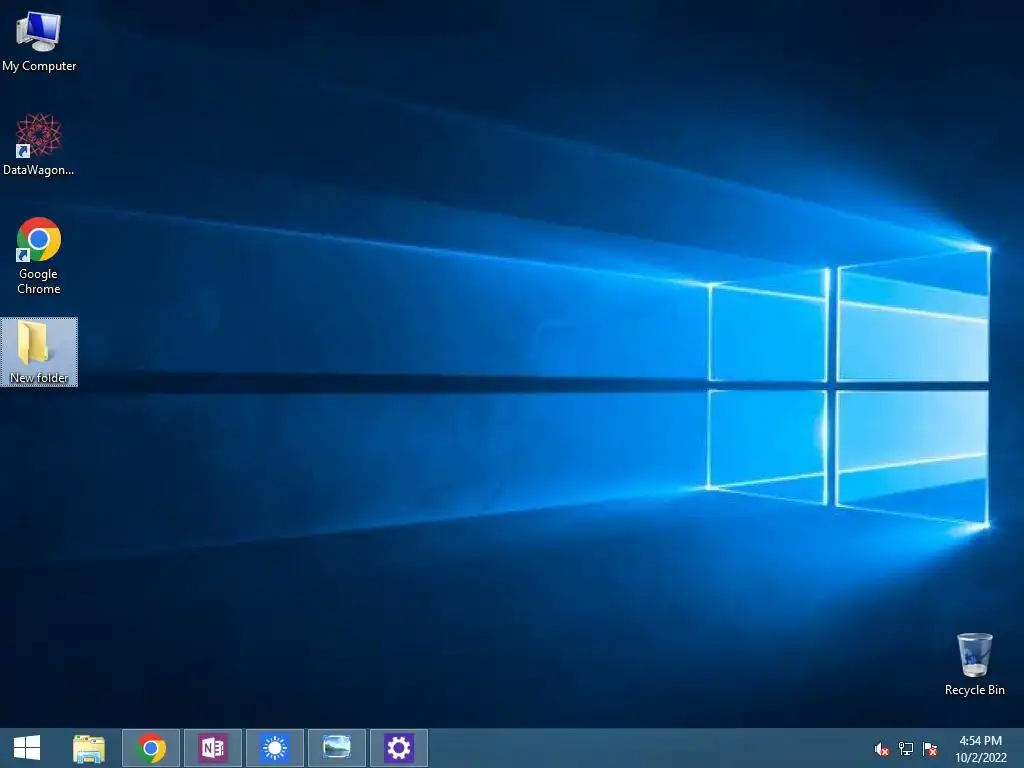Click the "My Computer" label text
This screenshot has height=768, width=1024.
39,66
